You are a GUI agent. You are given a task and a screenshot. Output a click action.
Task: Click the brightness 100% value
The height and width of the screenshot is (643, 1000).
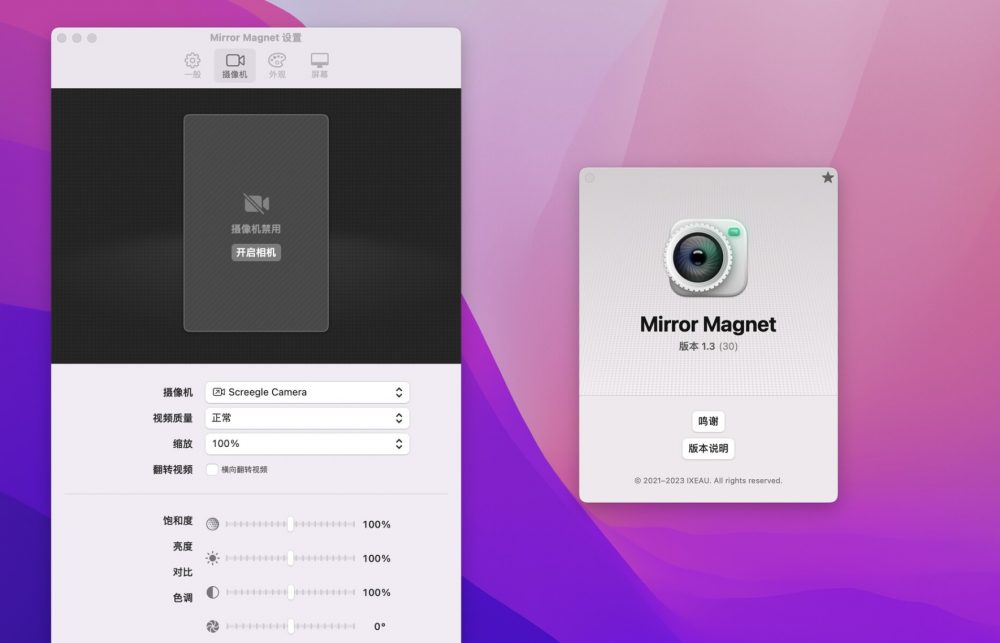coord(376,558)
